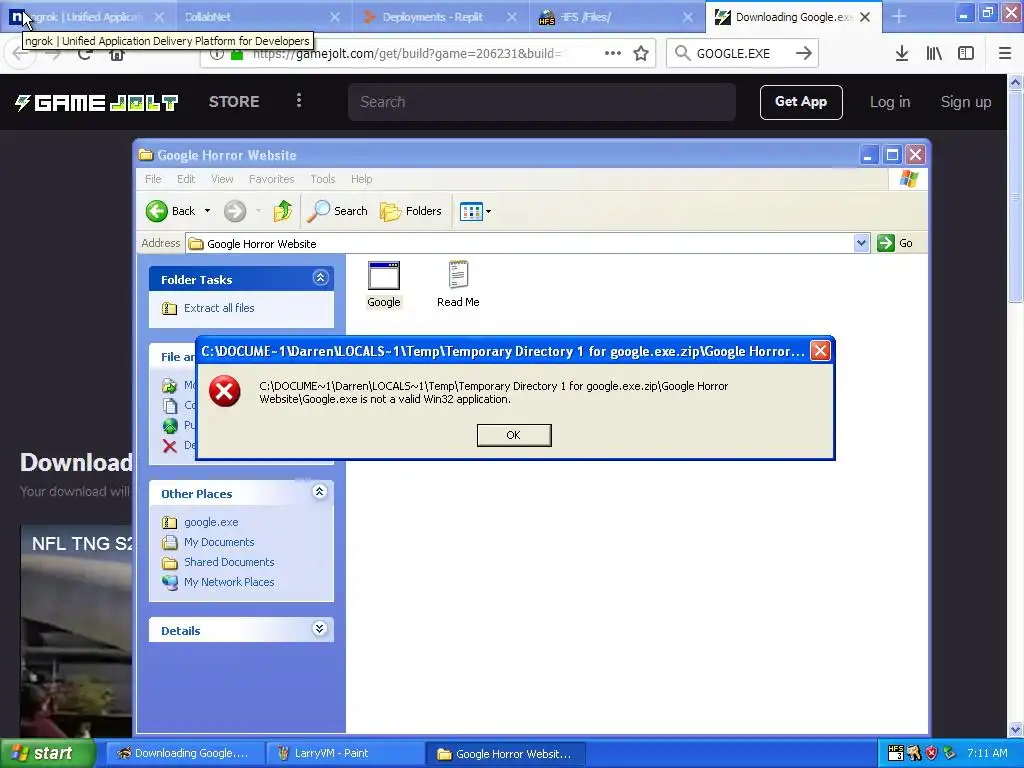
Task: Toggle the browser sidebar icon
Action: [x=966, y=54]
